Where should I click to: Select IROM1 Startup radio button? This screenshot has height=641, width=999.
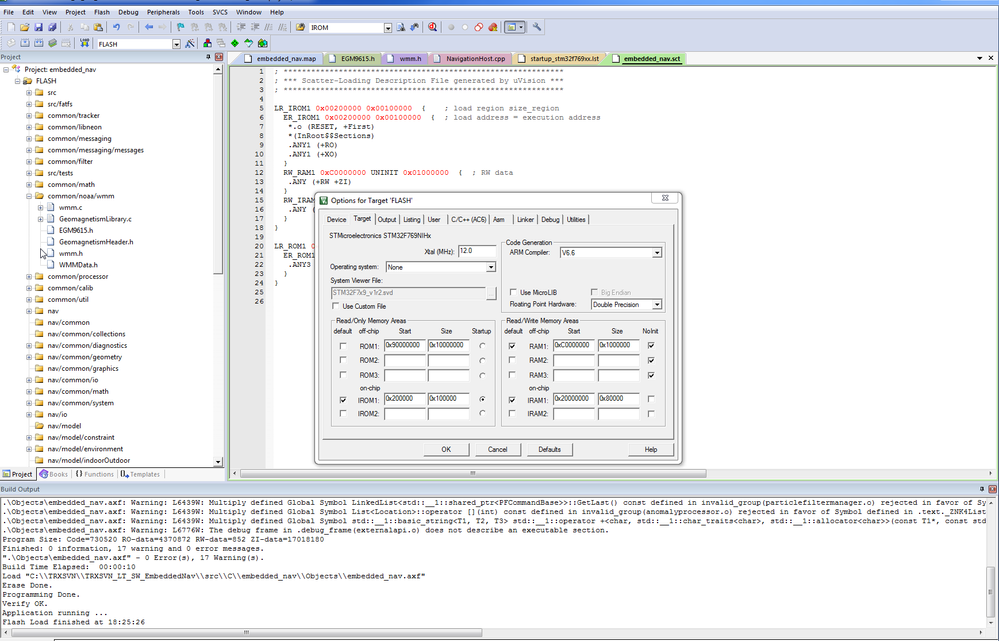[x=482, y=400]
